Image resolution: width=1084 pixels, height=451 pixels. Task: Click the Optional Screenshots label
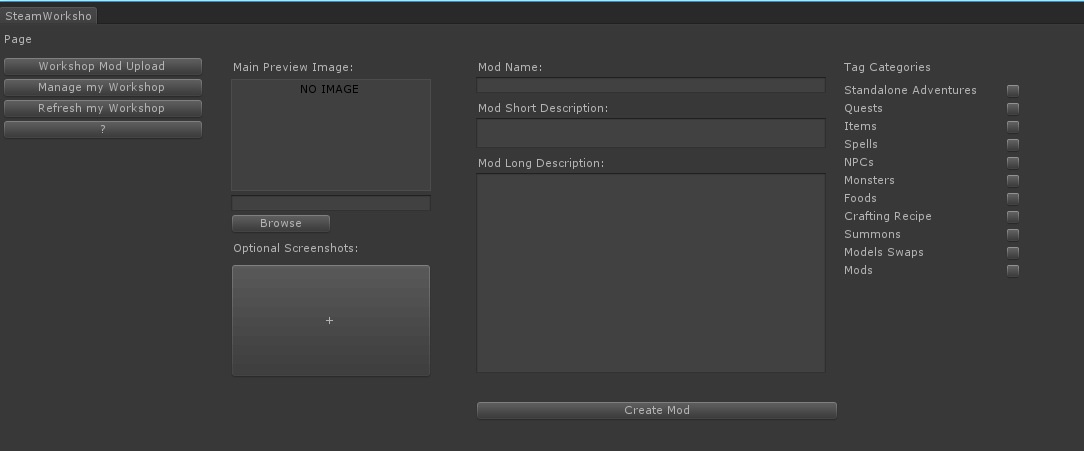[295, 248]
